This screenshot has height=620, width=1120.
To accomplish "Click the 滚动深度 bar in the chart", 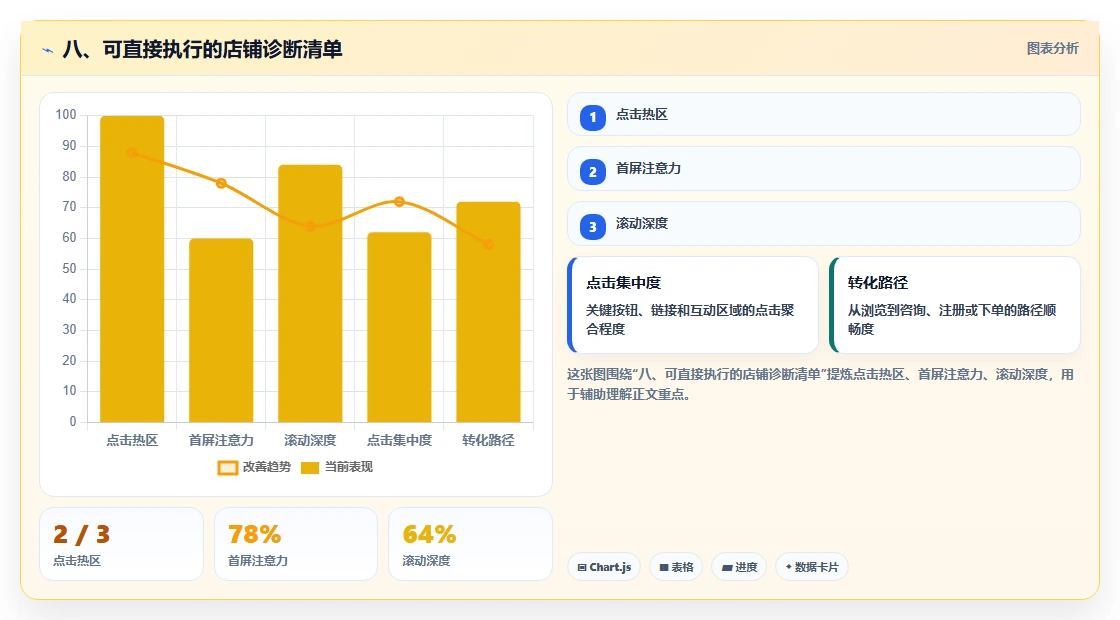I will (310, 294).
